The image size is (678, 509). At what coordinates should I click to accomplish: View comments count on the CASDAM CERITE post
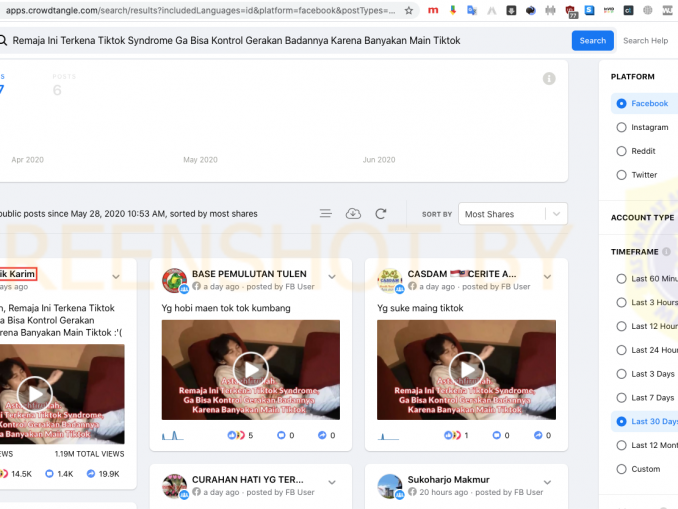coord(501,435)
